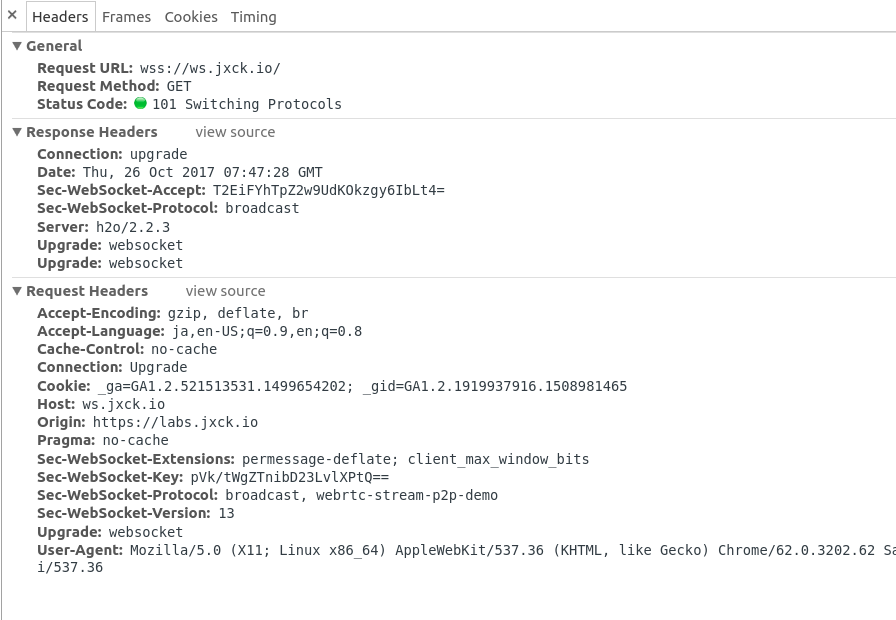896x620 pixels.
Task: View source of Request Headers
Action: 225,291
